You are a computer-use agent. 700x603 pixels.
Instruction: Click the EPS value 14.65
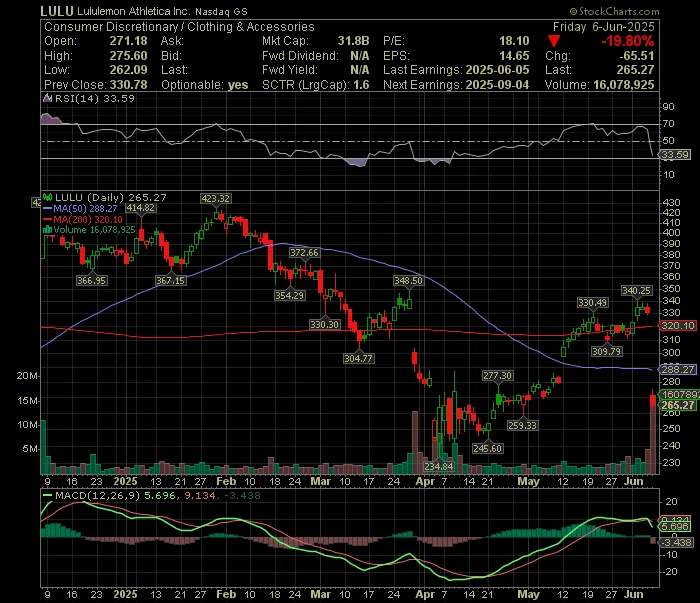pyautogui.click(x=514, y=56)
